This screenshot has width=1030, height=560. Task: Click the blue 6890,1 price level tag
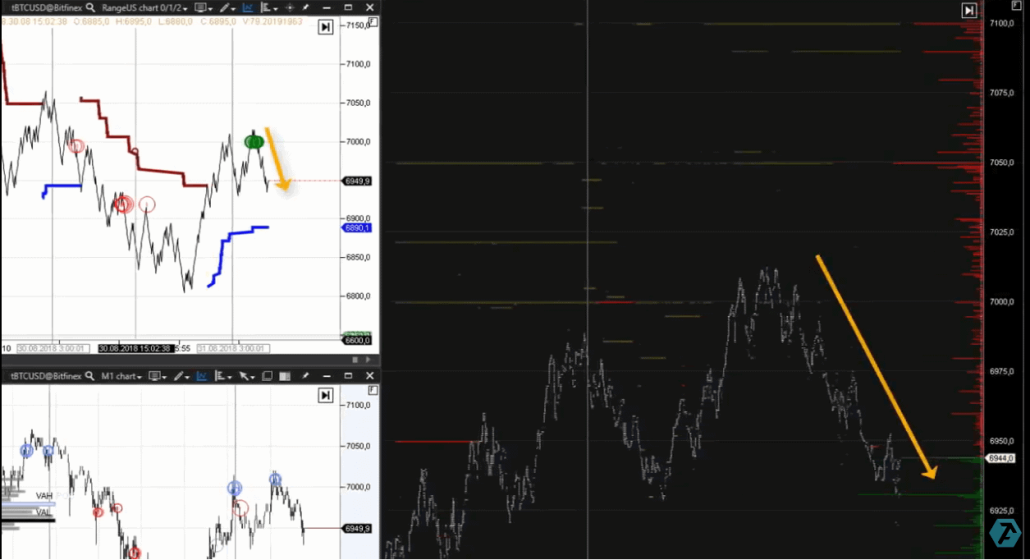click(x=357, y=228)
